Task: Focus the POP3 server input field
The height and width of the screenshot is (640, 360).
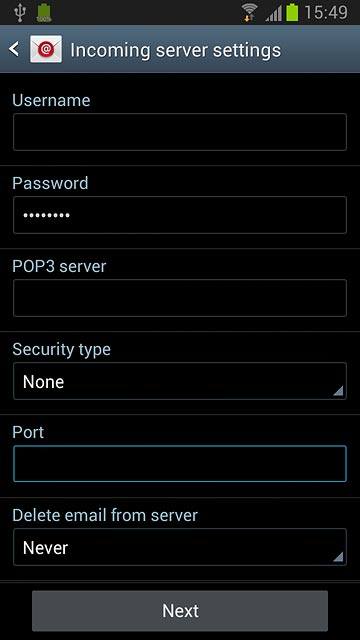Action: point(180,298)
